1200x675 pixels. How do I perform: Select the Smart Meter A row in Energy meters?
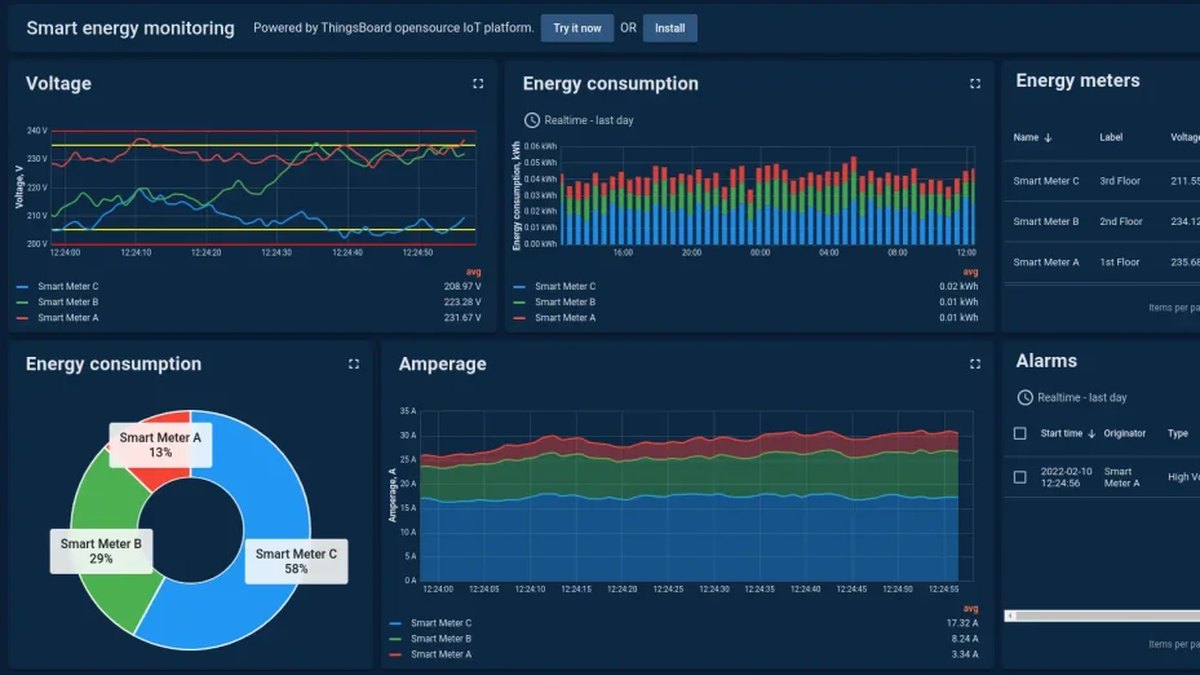(x=1102, y=262)
